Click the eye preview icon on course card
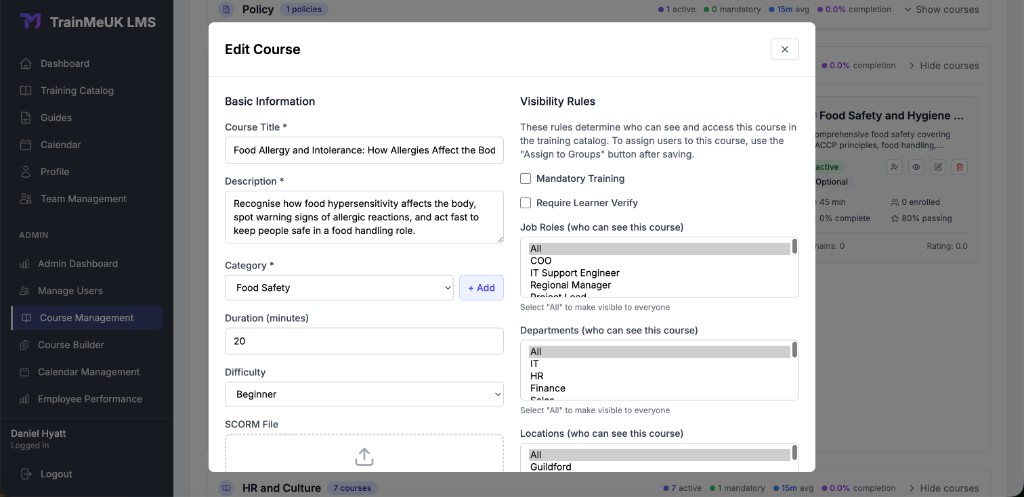 tap(916, 167)
